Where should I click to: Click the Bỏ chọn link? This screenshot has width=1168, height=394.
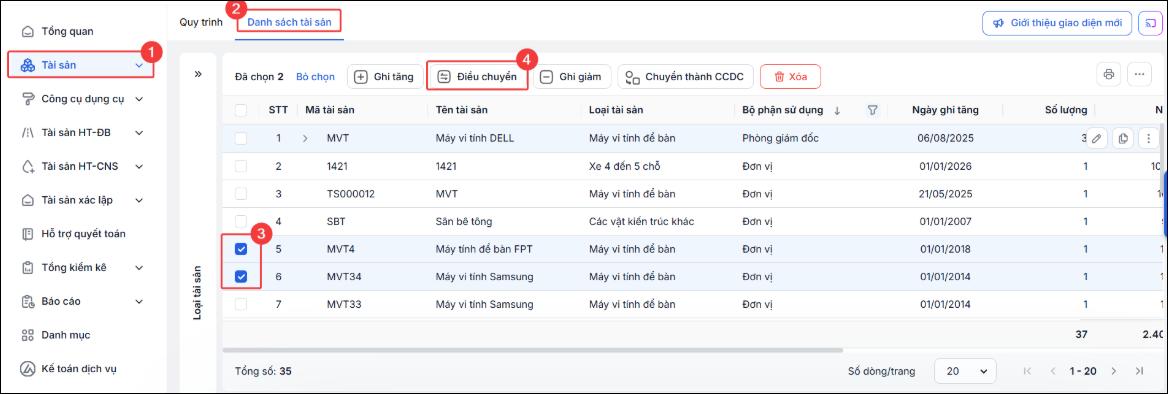(x=315, y=77)
